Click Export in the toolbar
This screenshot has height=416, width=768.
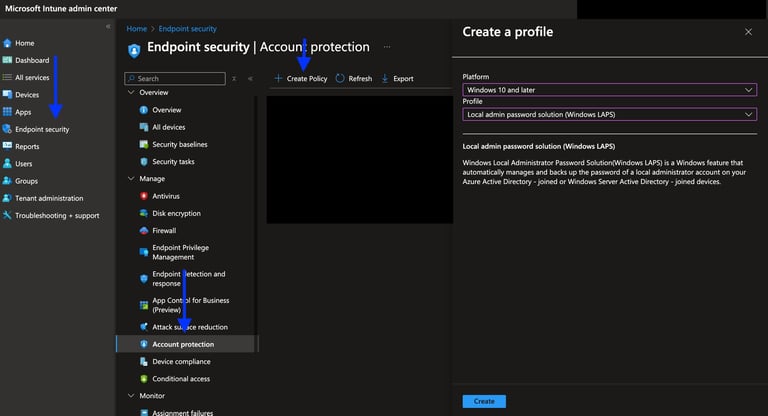click(397, 78)
